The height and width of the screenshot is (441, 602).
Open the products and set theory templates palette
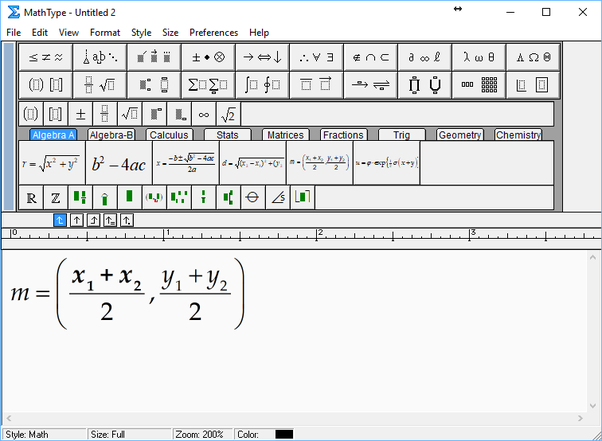[425, 85]
